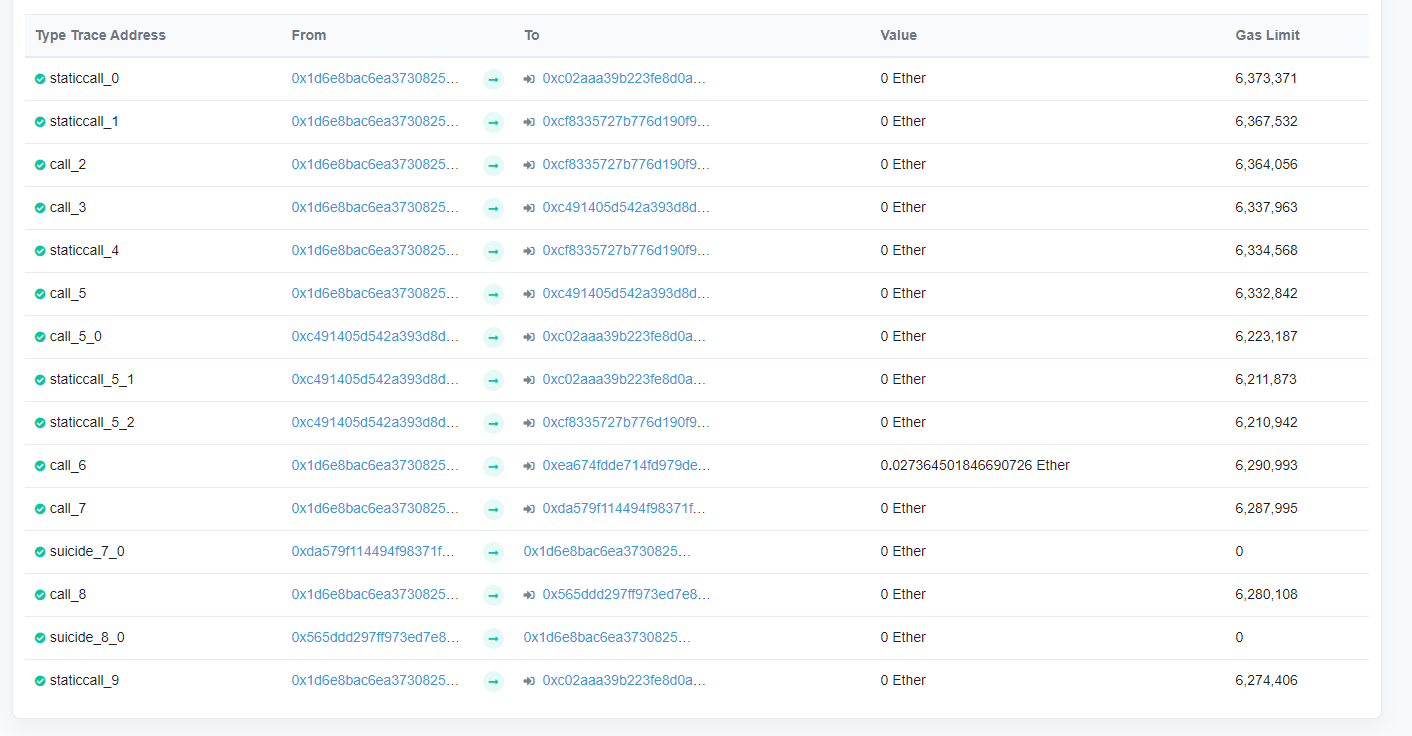Click the 0 Ether value in the call_3 row
Screen dimensions: 1412x736
pyautogui.click(x=903, y=207)
